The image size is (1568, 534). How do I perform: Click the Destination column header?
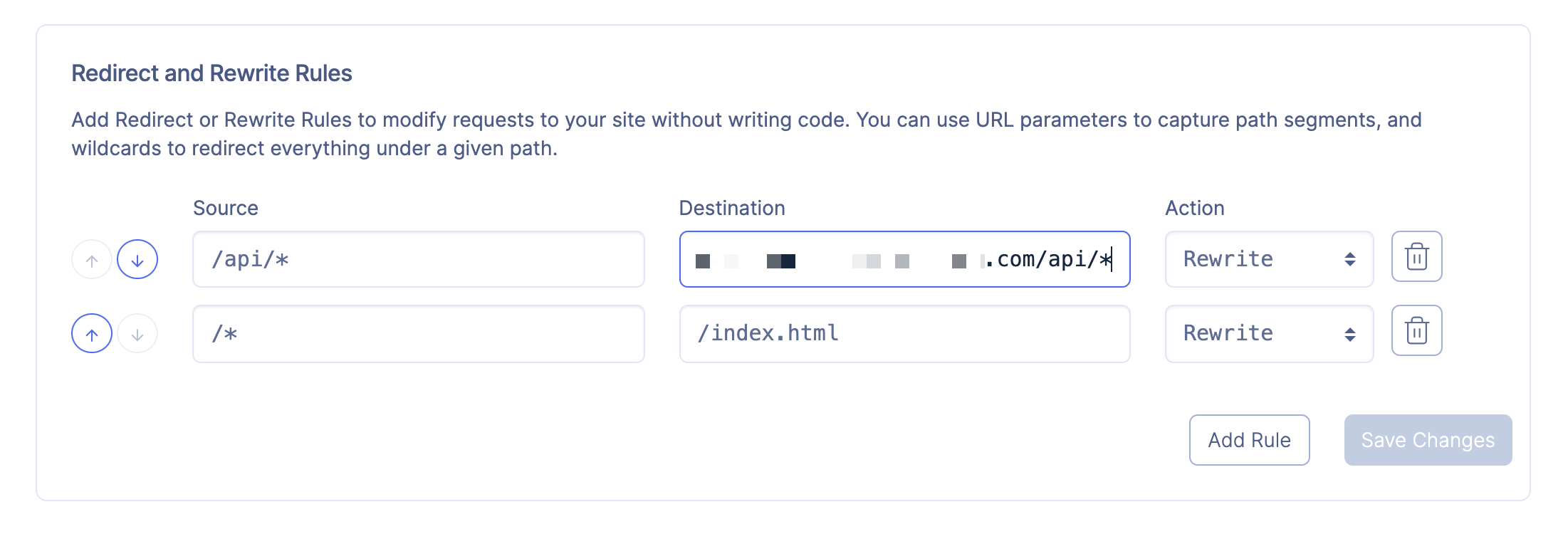coord(733,208)
